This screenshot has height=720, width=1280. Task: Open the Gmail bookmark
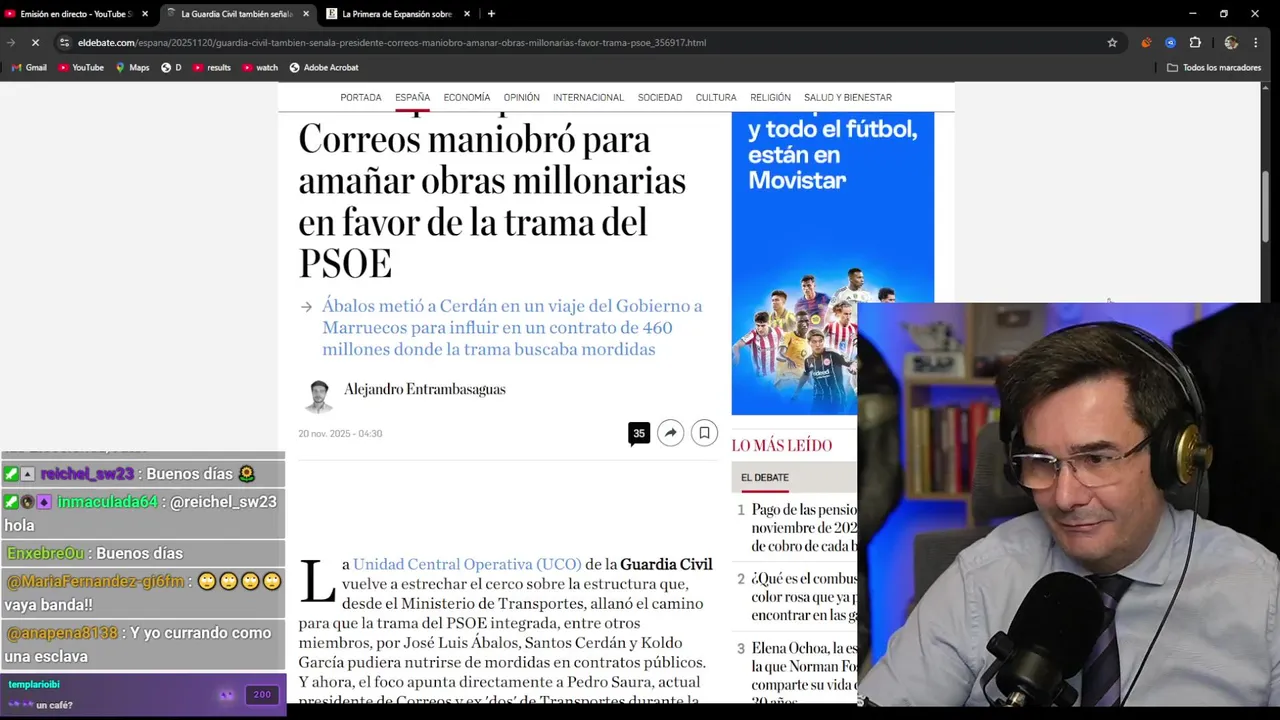29,68
